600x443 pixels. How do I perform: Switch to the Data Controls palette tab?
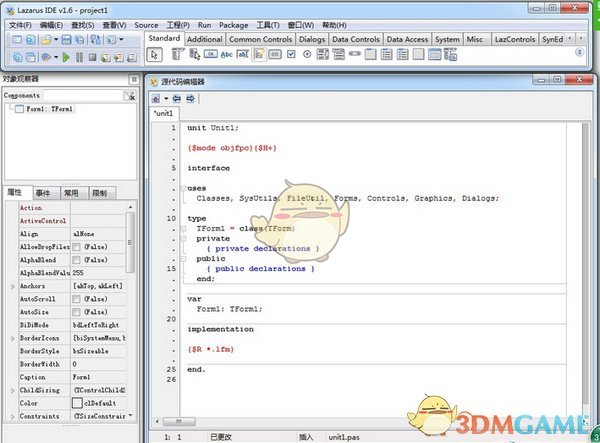tap(355, 39)
